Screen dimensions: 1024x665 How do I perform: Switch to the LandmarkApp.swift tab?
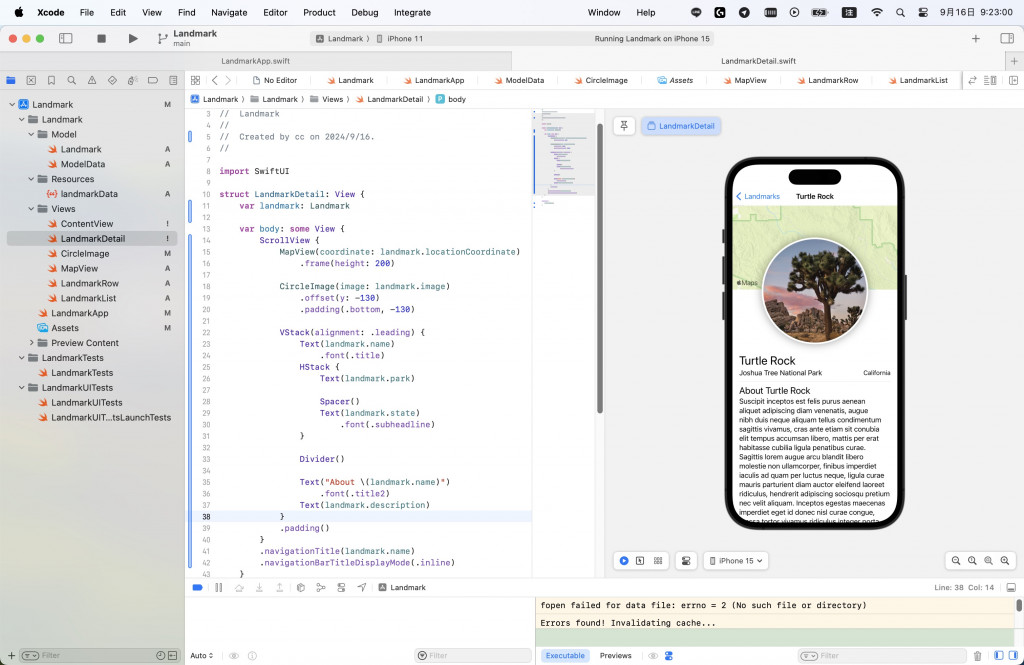click(254, 60)
